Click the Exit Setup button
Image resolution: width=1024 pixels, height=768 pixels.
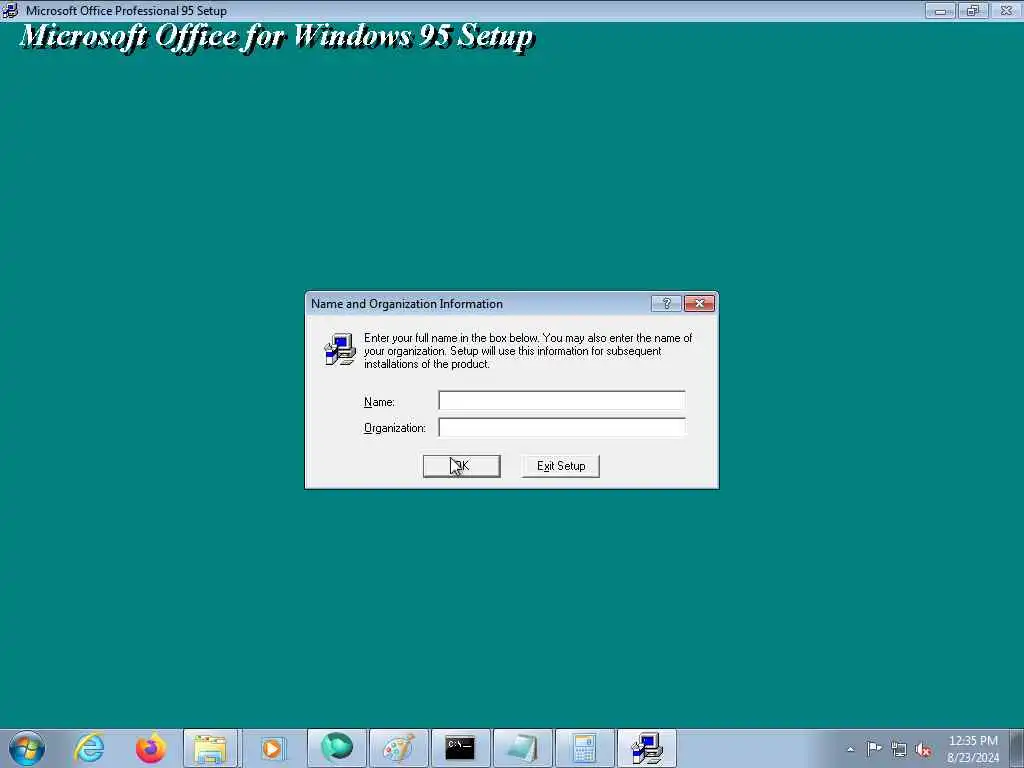[x=561, y=466]
